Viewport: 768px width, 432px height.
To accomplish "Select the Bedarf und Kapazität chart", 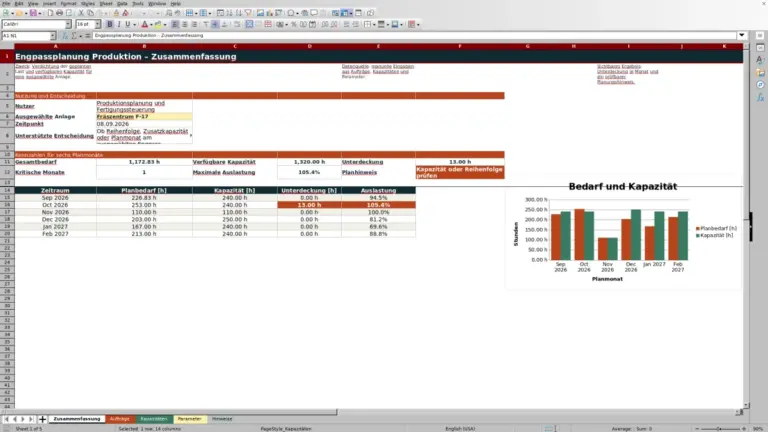I will coord(623,235).
